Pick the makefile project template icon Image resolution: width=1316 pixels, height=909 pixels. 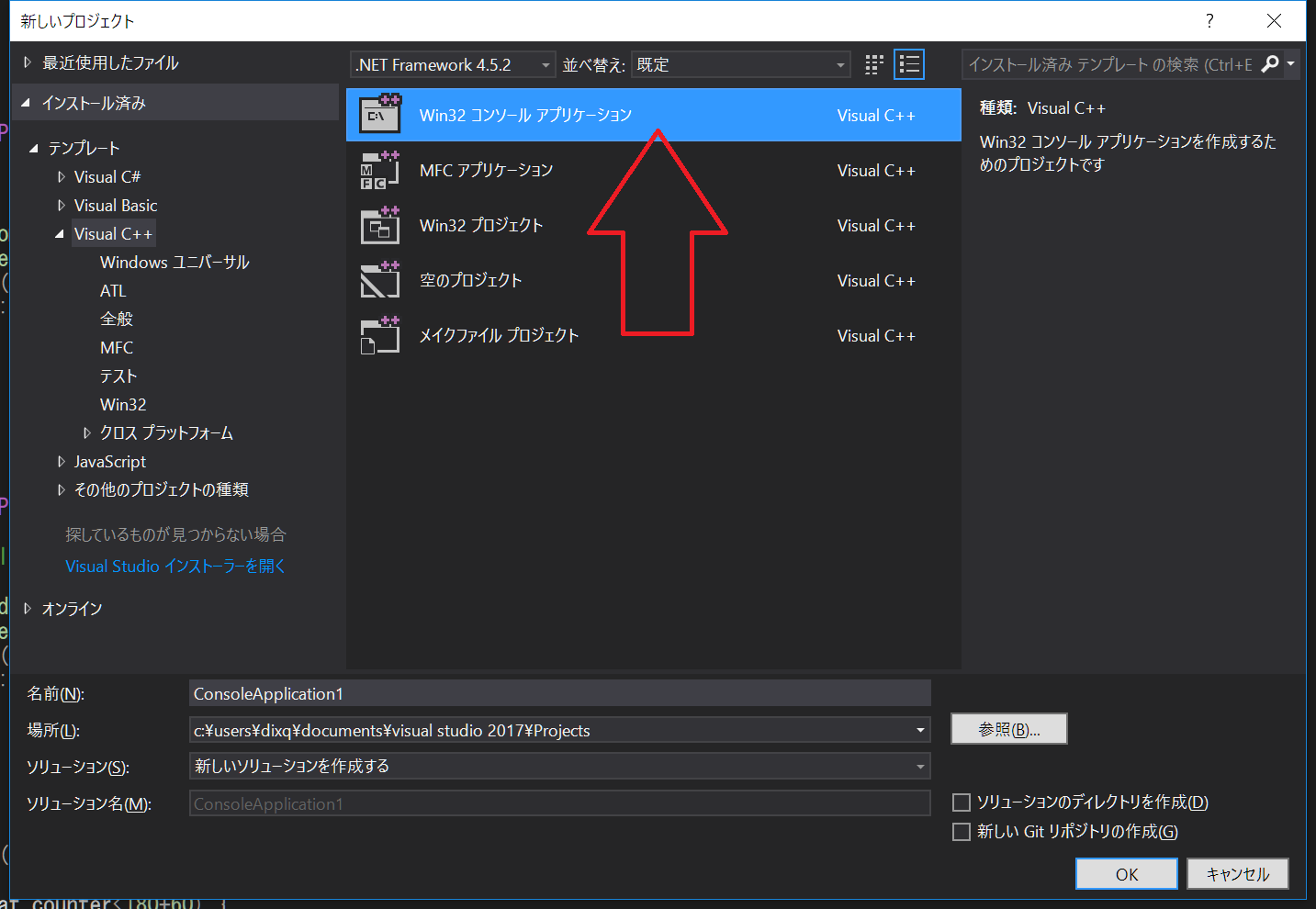pos(380,336)
